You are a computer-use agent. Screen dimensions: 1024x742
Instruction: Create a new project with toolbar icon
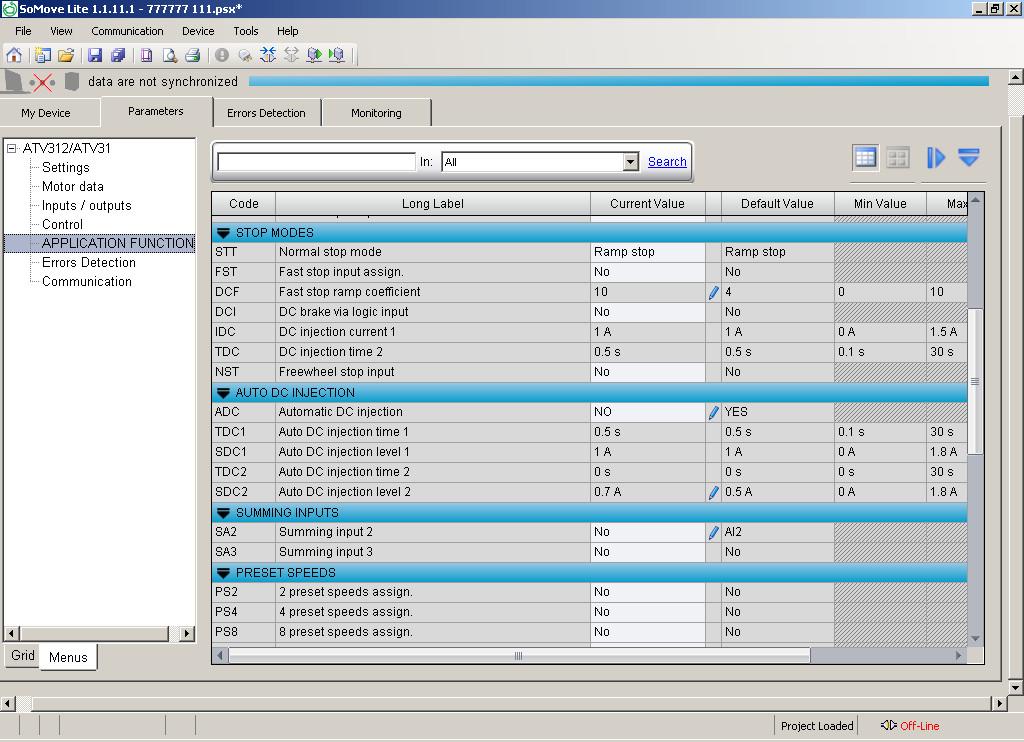point(42,55)
